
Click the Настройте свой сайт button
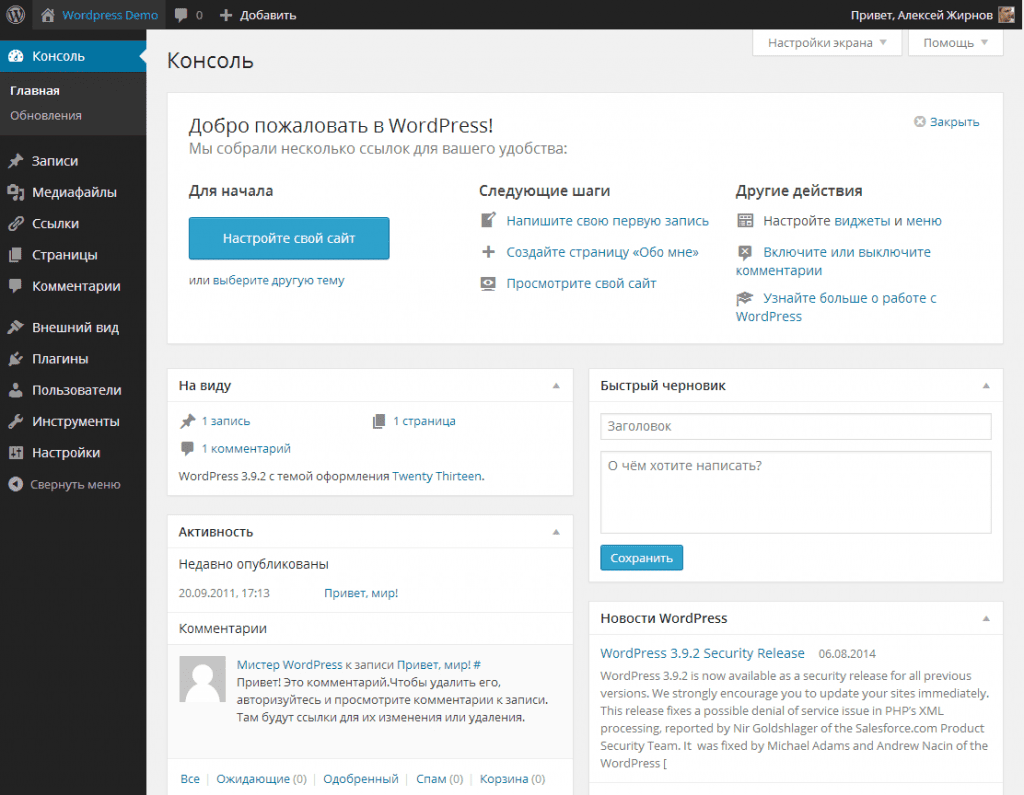(289, 239)
